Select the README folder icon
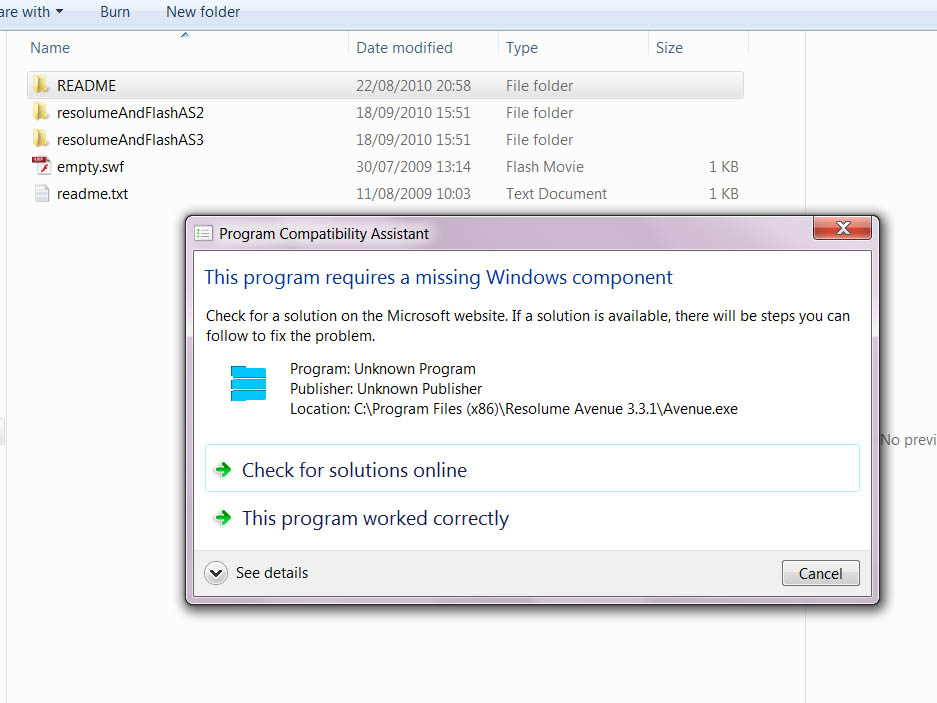The width and height of the screenshot is (937, 703). click(41, 85)
